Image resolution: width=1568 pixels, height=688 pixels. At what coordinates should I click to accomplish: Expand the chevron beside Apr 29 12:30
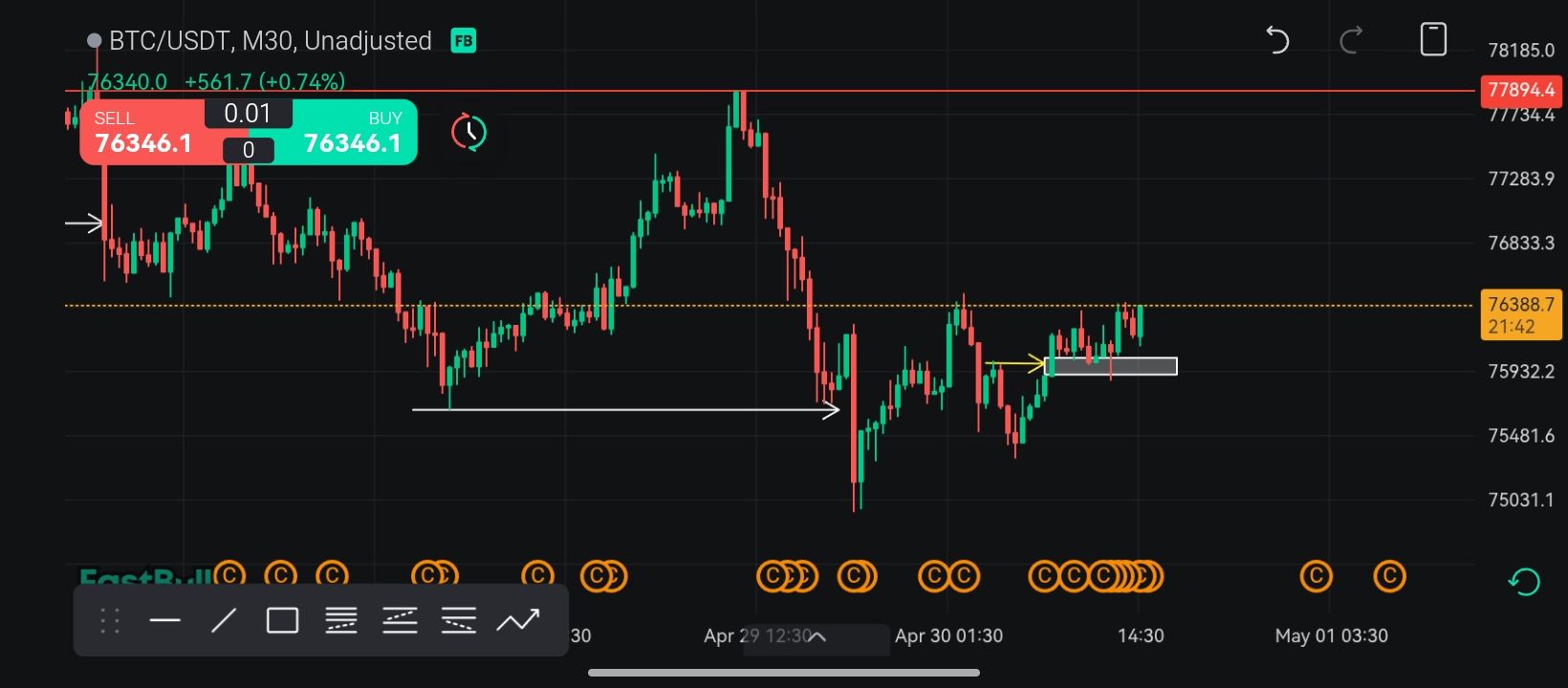[x=817, y=636]
